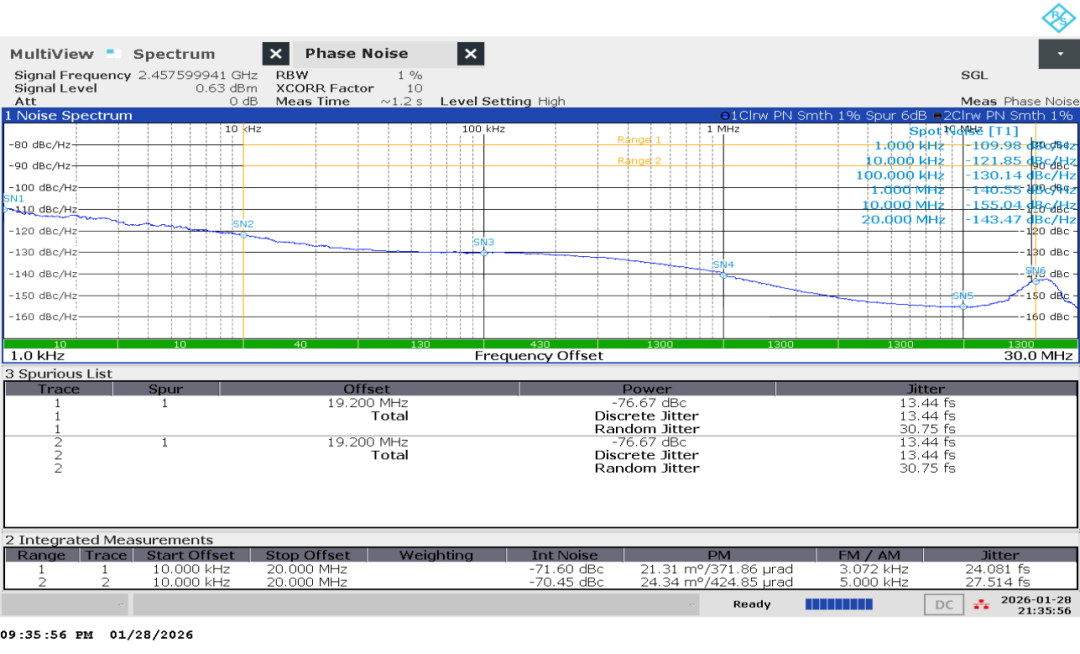1080x654 pixels.
Task: Close the Phase Noise channel tab
Action: (x=470, y=54)
